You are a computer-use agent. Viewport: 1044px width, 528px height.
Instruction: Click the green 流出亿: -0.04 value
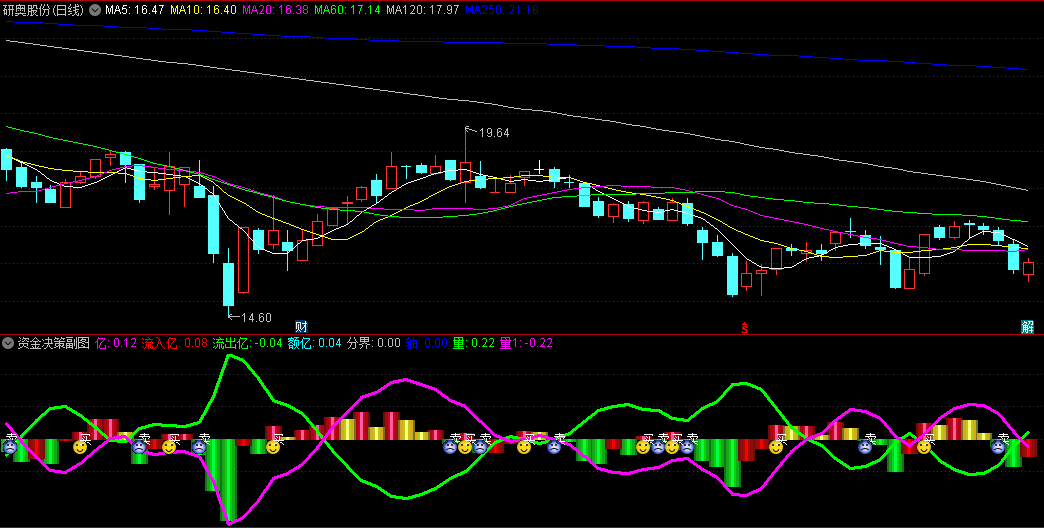[248, 343]
